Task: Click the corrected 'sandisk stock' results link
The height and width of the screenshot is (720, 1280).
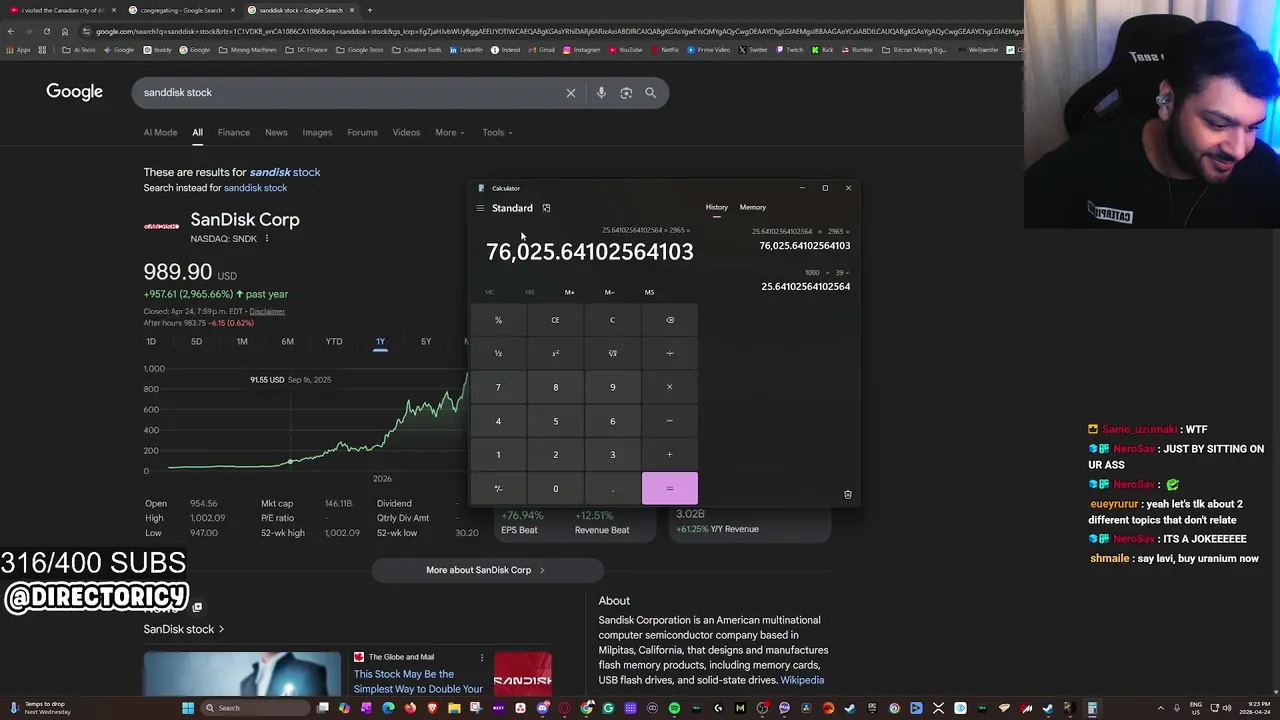Action: point(284,172)
